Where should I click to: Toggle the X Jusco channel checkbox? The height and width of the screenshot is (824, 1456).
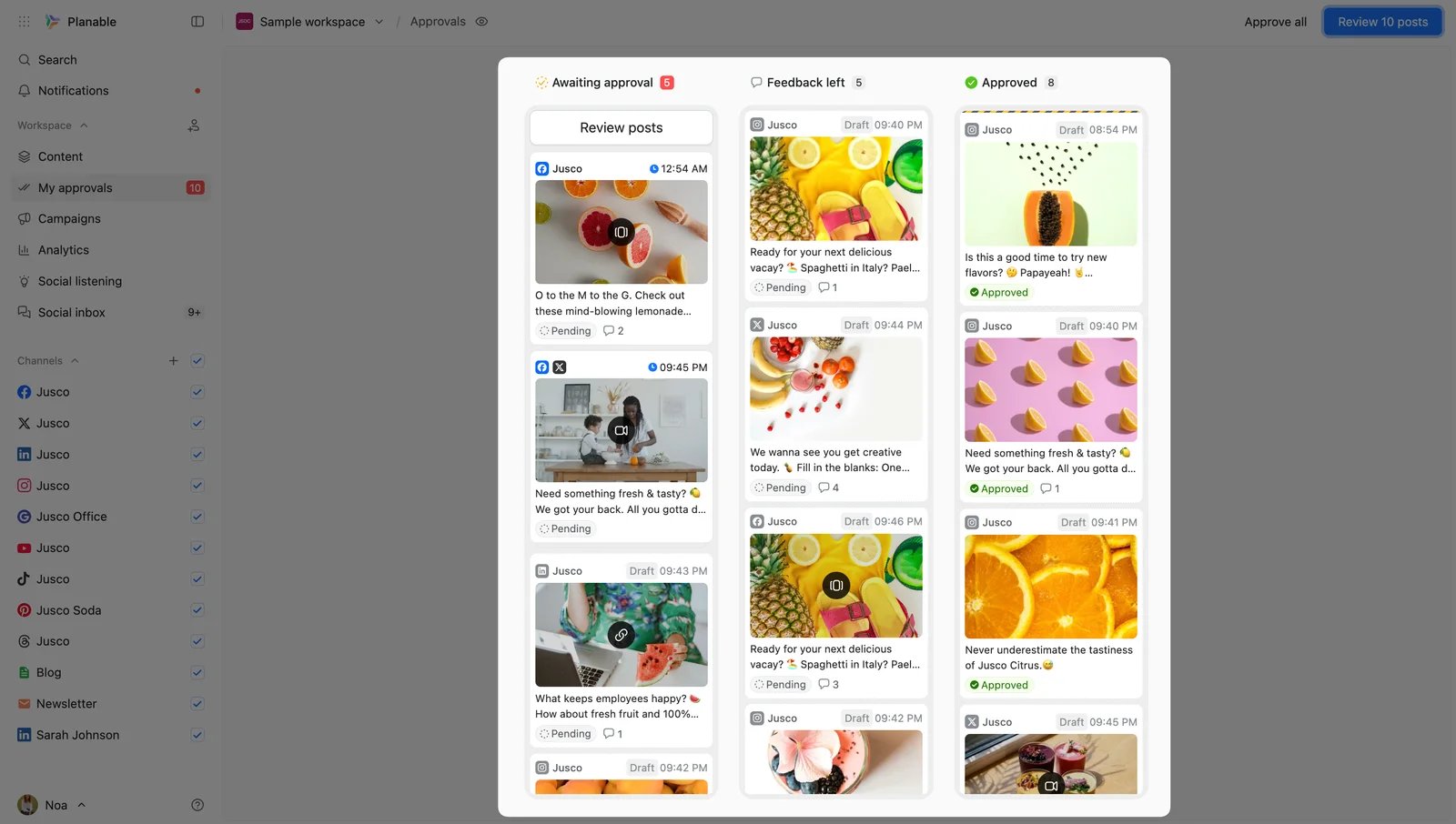tap(197, 423)
